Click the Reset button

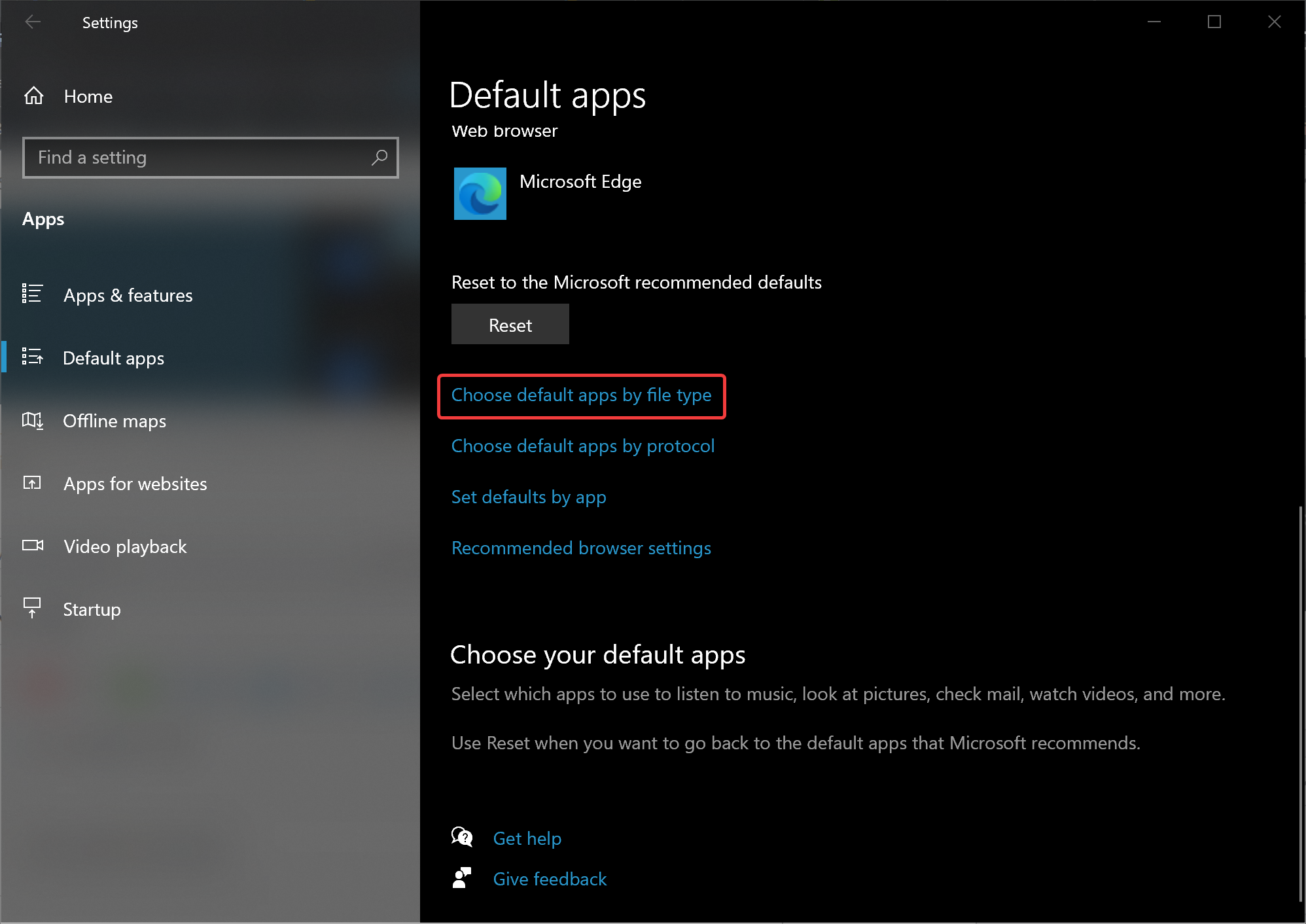tap(510, 324)
